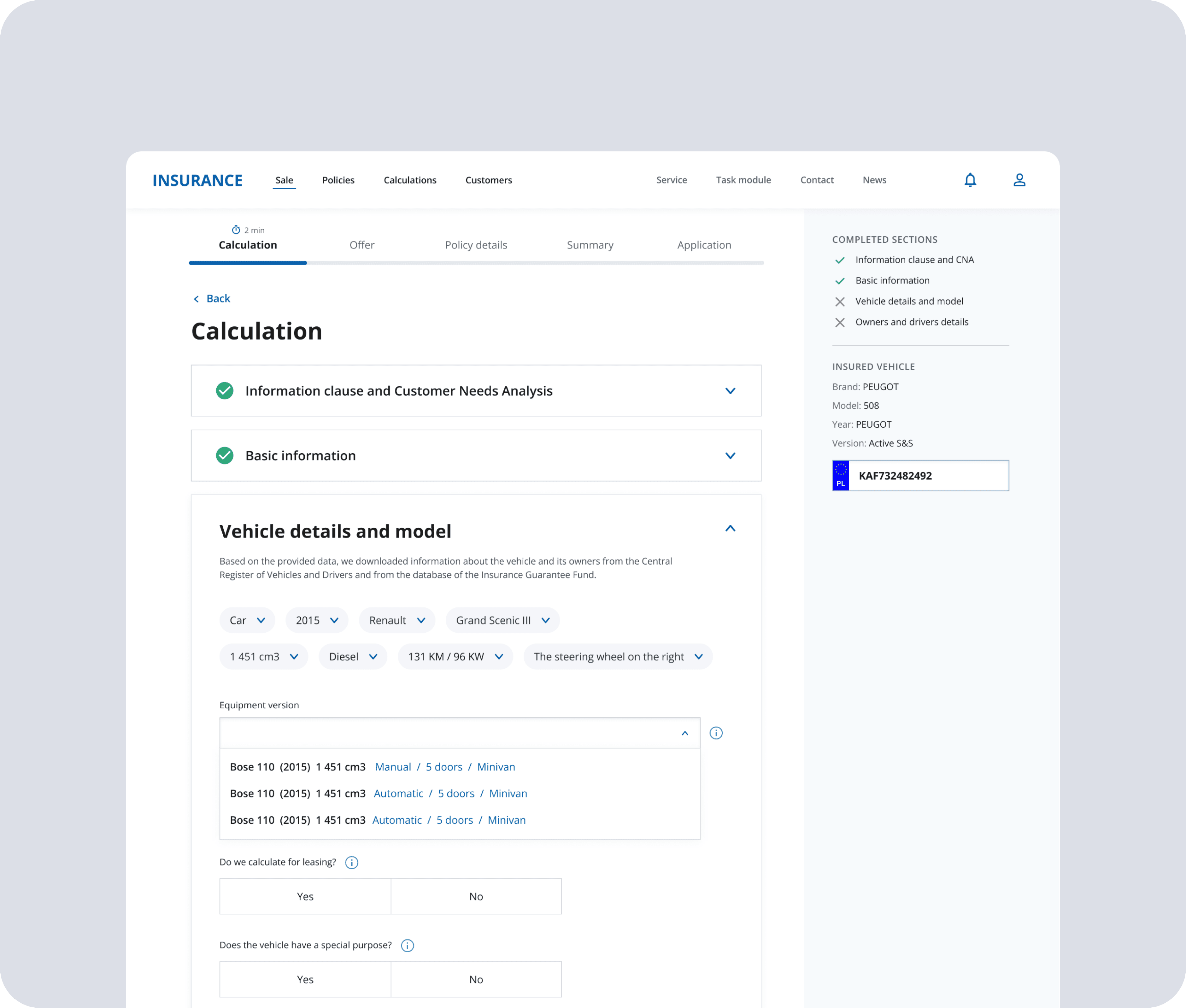Collapse Vehicle details and model section
Screen dimensions: 1186x1008
[x=730, y=529]
